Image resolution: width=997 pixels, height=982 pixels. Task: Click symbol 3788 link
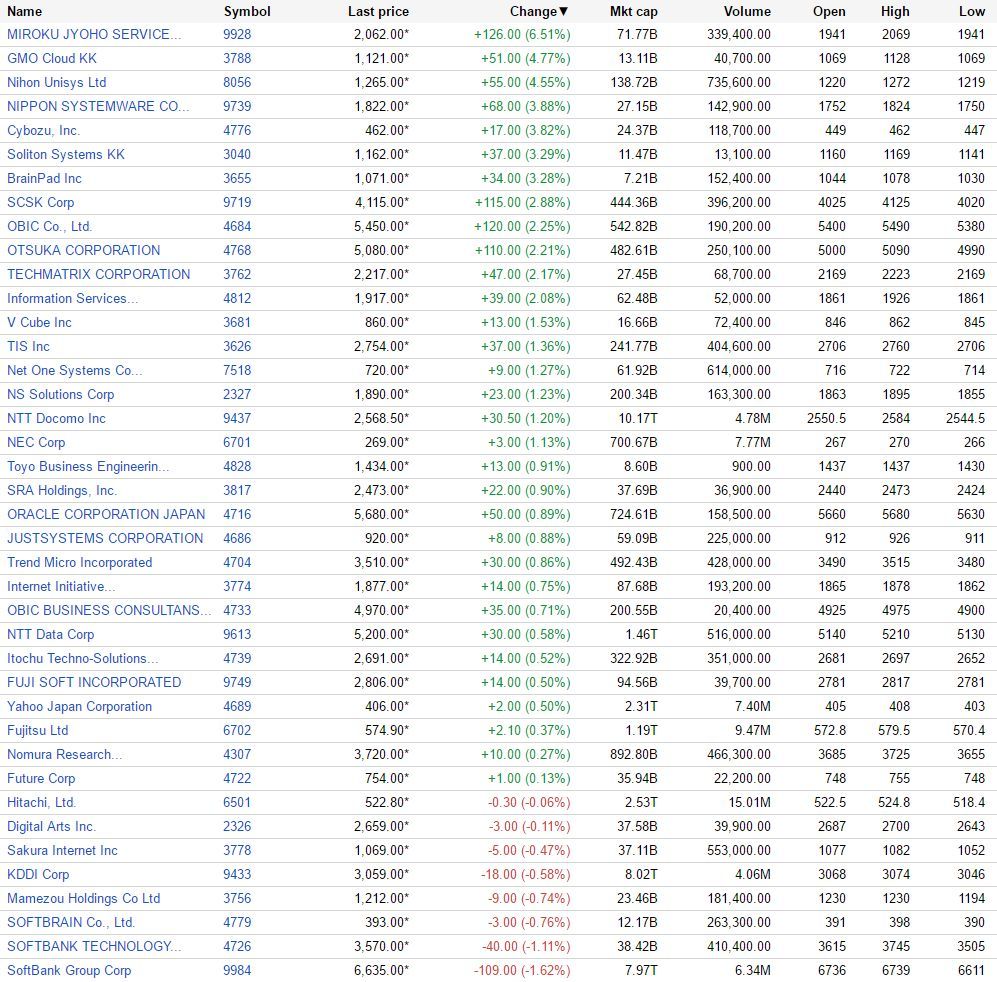(237, 59)
